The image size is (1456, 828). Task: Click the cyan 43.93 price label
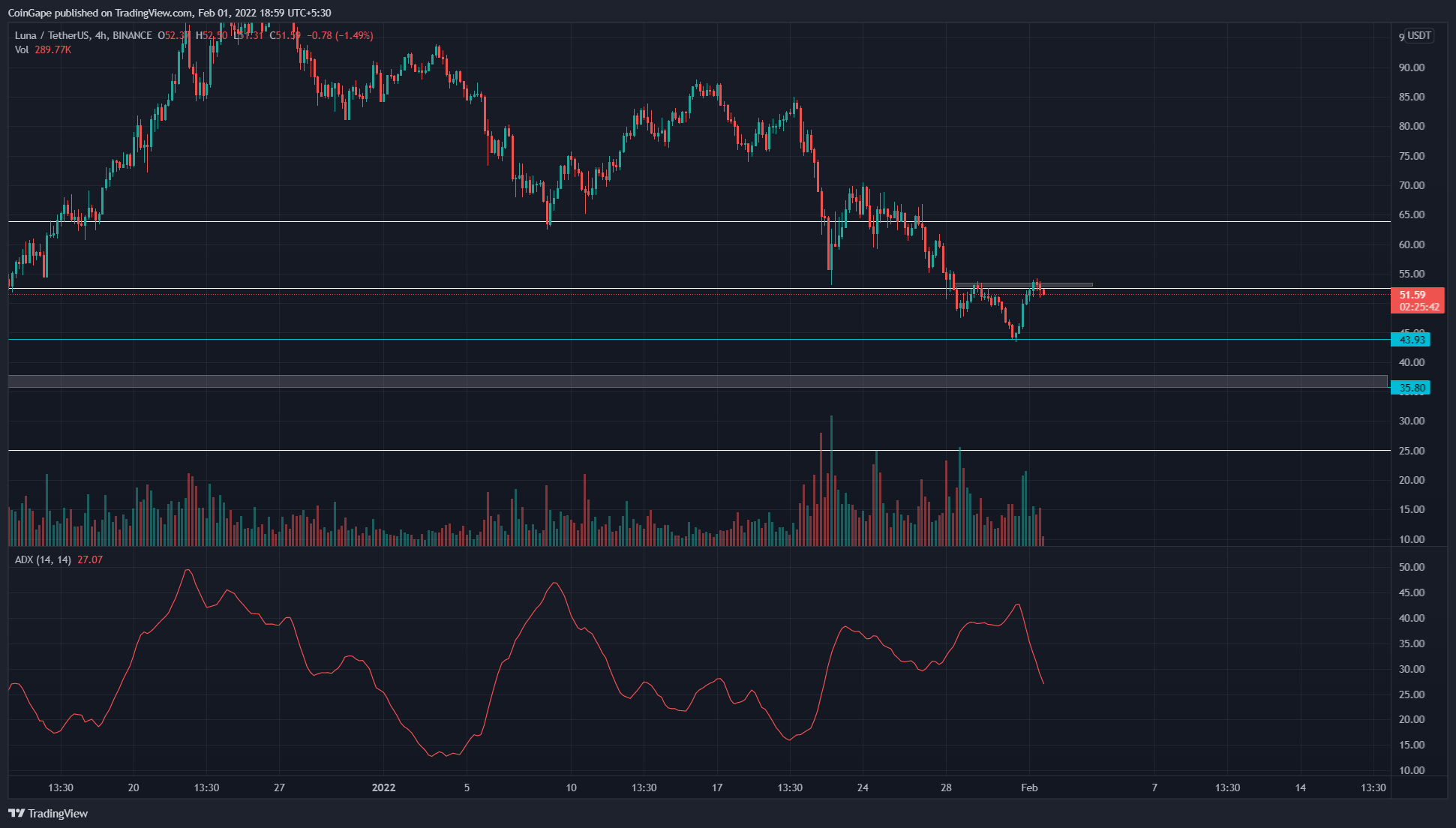[1411, 340]
